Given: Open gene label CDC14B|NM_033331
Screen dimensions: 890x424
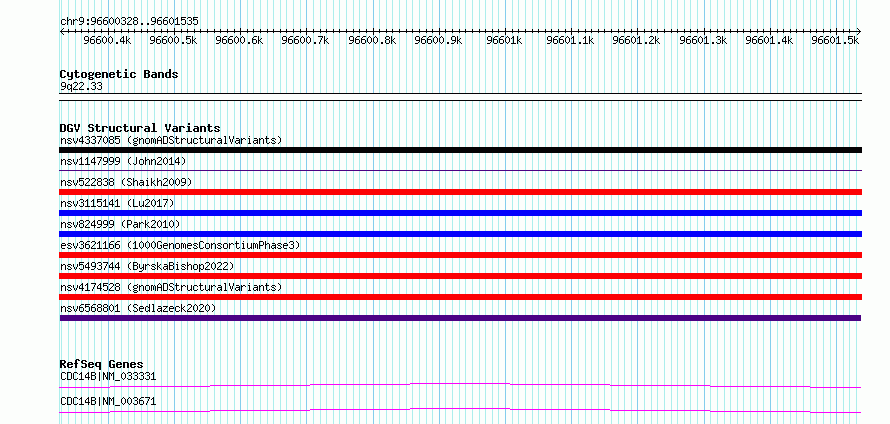Looking at the screenshot, I should (x=108, y=376).
